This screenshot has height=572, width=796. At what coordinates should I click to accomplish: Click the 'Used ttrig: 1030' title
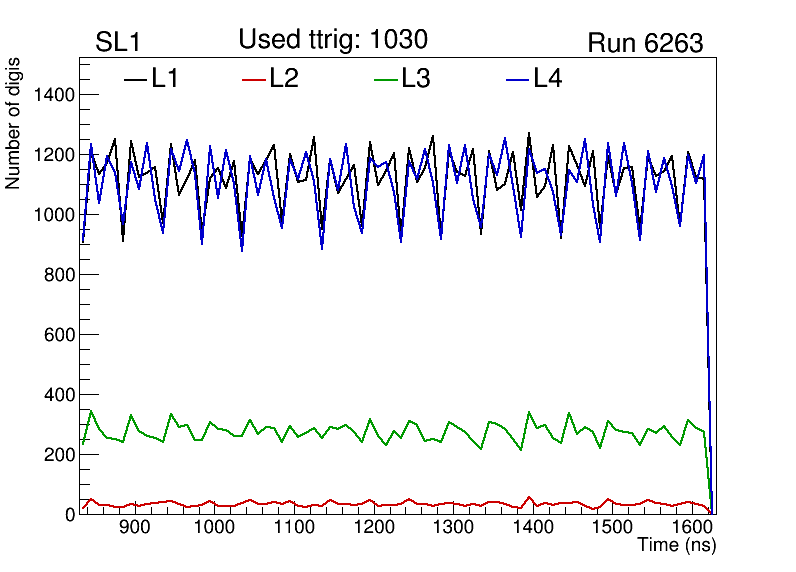pyautogui.click(x=333, y=40)
